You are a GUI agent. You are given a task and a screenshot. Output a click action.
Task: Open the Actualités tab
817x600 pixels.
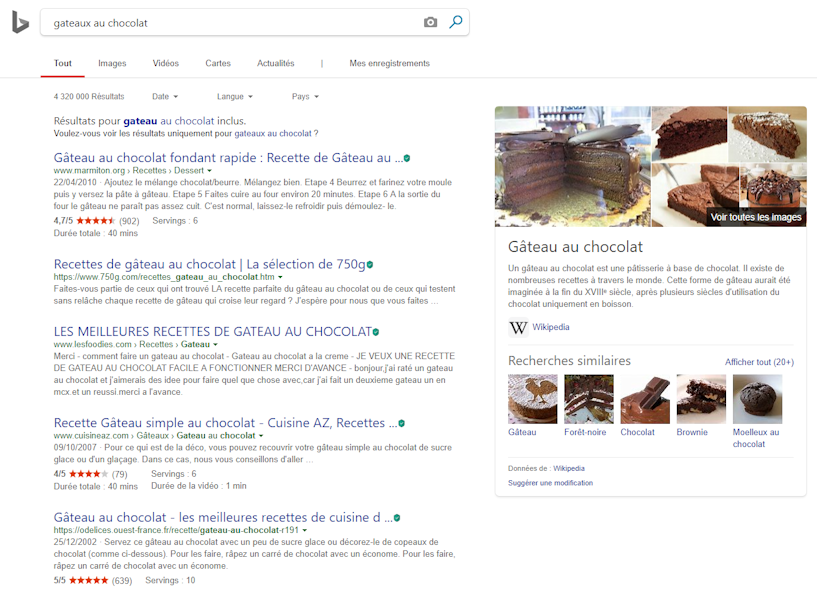click(276, 63)
